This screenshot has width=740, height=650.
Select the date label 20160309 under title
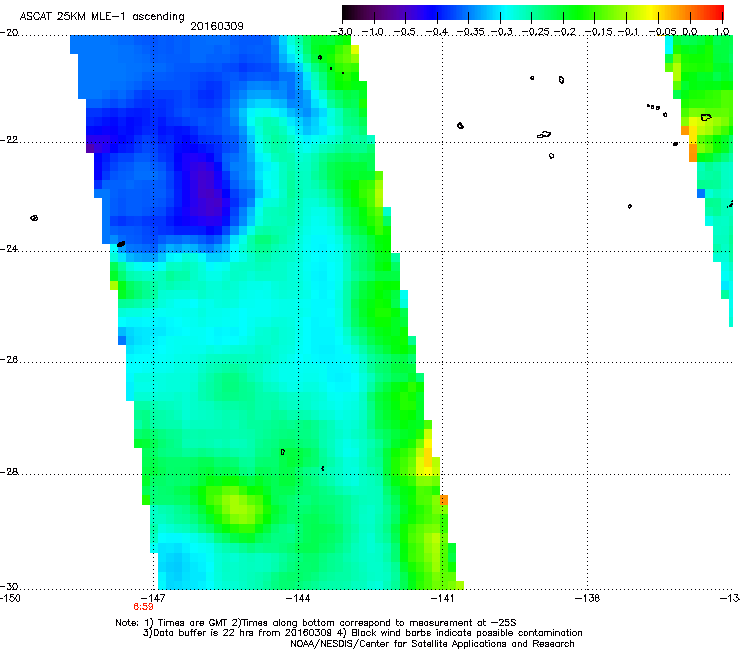click(217, 26)
